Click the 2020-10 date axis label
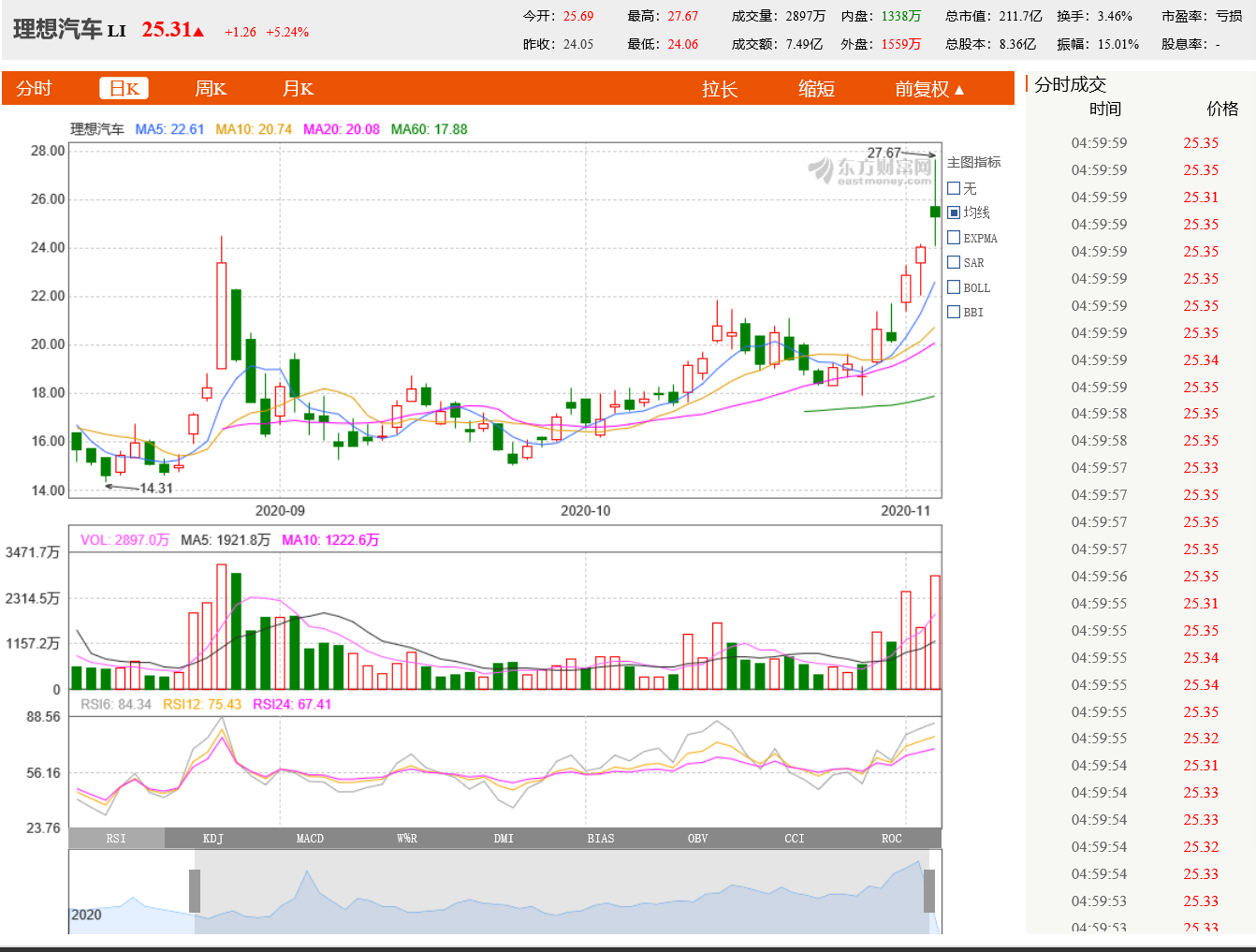 [x=585, y=510]
